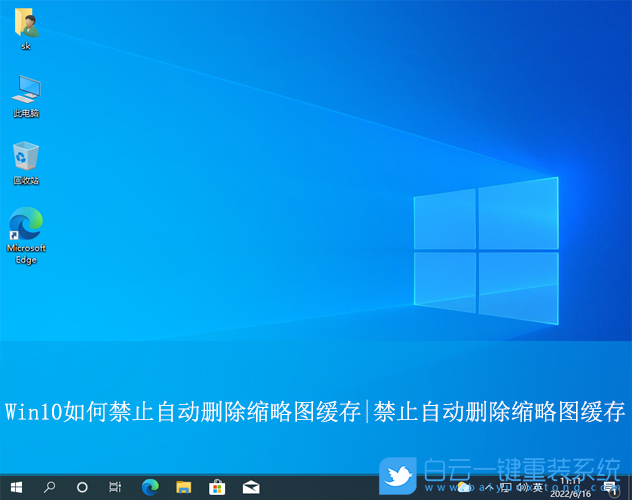Screen dimensions: 632x500
Task: Open Microsoft Store from the taskbar
Action: coord(217,488)
